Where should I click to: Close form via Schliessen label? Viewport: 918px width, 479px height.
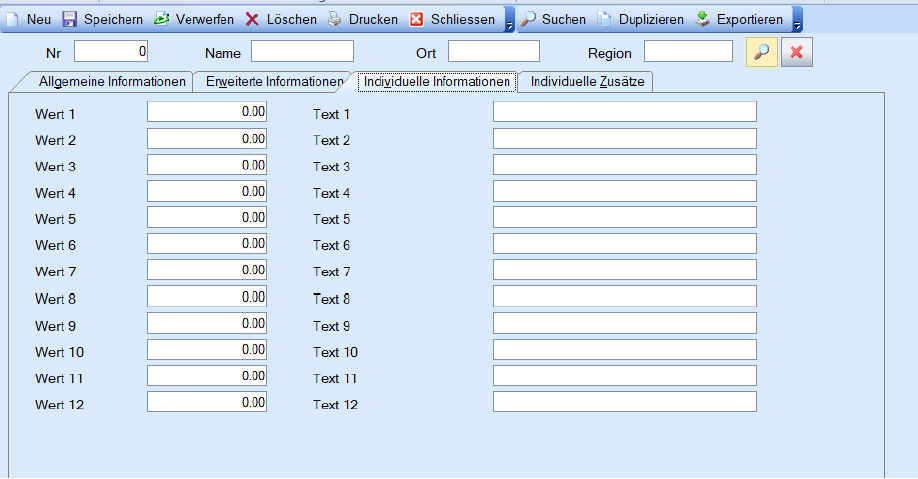click(463, 19)
